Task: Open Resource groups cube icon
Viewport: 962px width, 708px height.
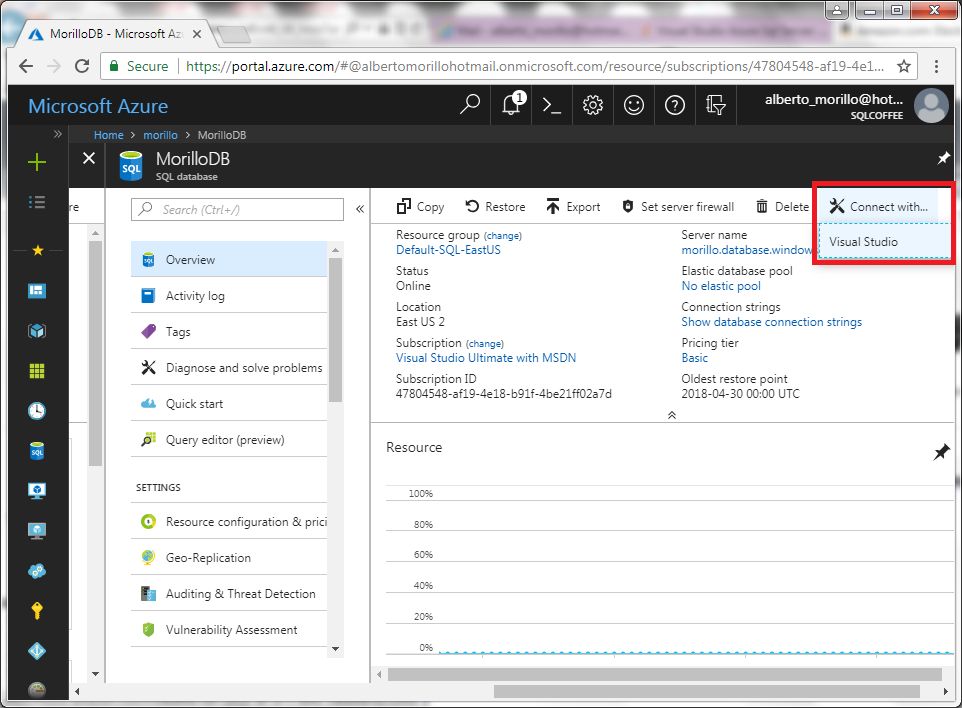Action: click(x=37, y=331)
